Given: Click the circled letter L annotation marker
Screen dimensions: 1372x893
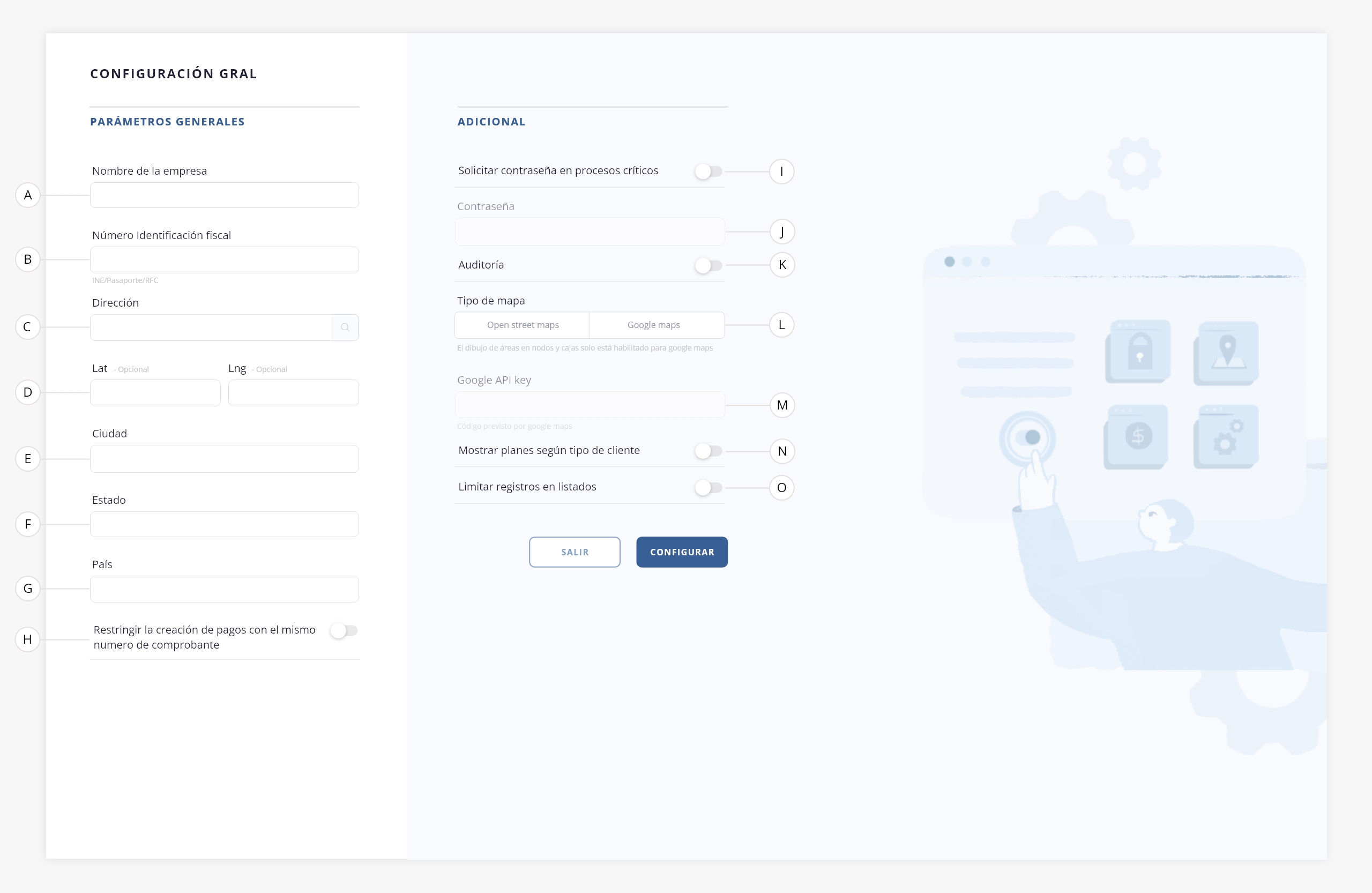Looking at the screenshot, I should tap(782, 325).
